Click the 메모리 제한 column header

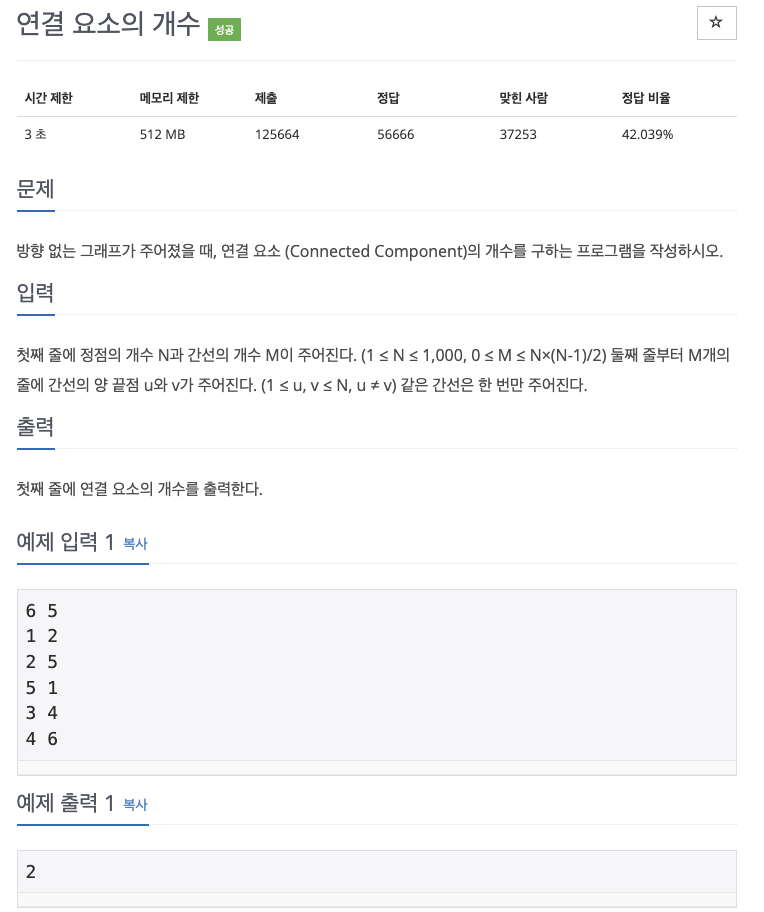[x=168, y=98]
